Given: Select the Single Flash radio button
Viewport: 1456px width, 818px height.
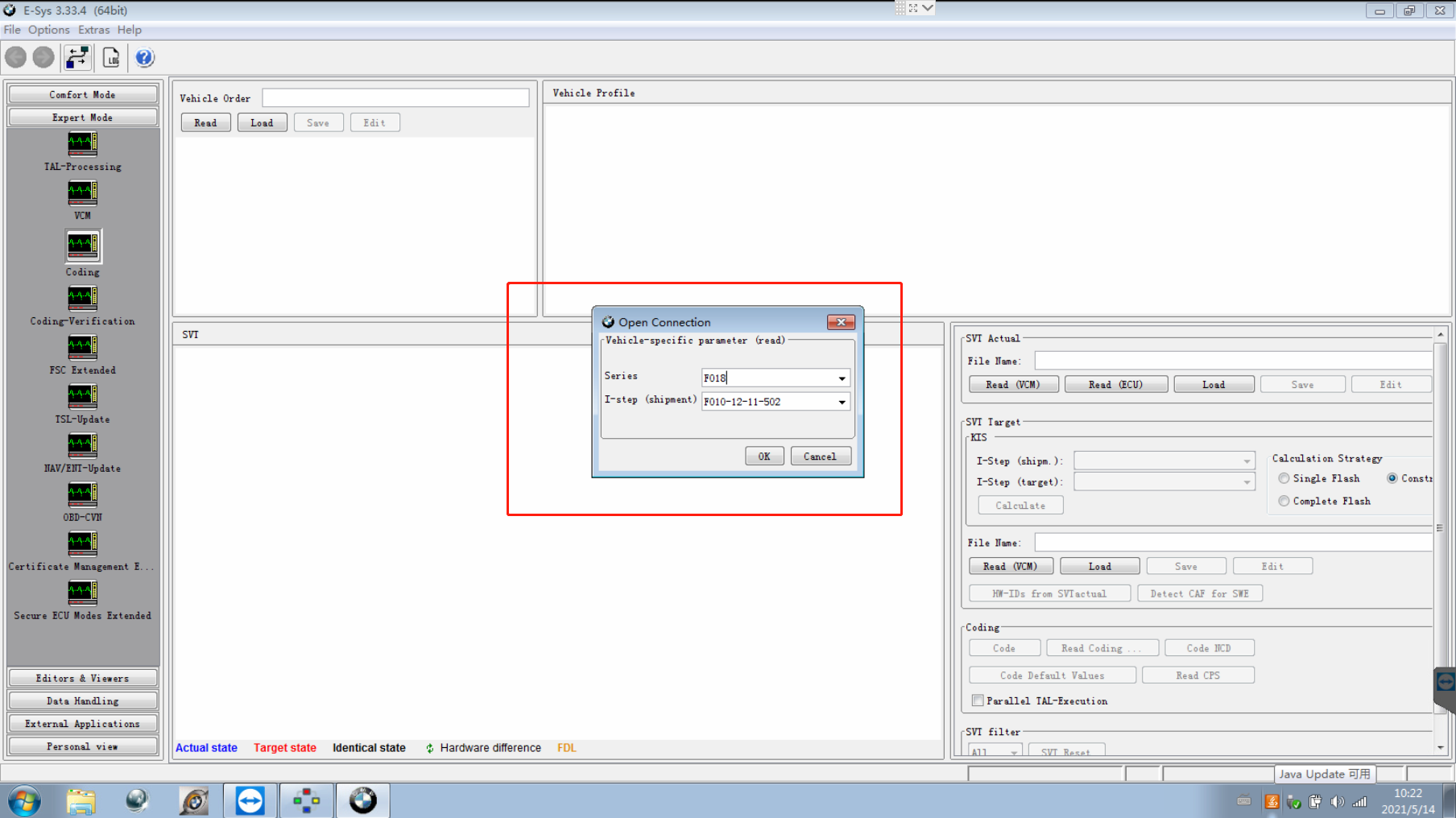Looking at the screenshot, I should click(1284, 478).
